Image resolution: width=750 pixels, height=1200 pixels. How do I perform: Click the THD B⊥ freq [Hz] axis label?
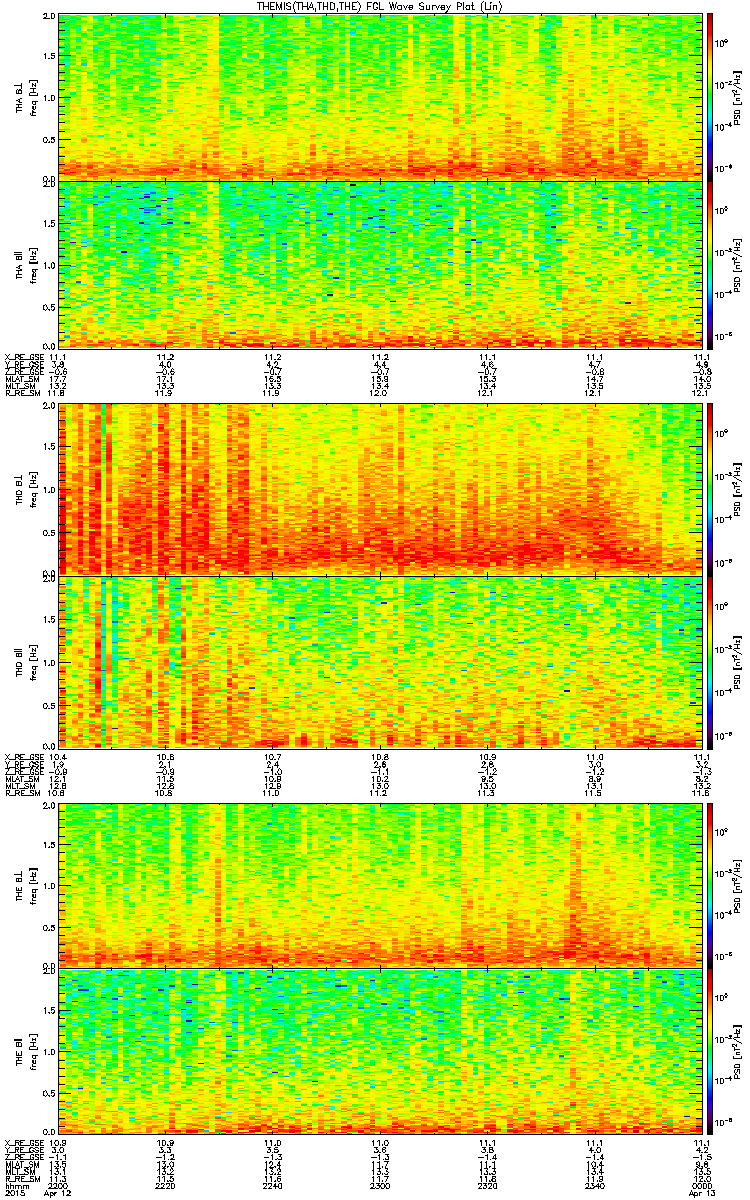[x=24, y=489]
